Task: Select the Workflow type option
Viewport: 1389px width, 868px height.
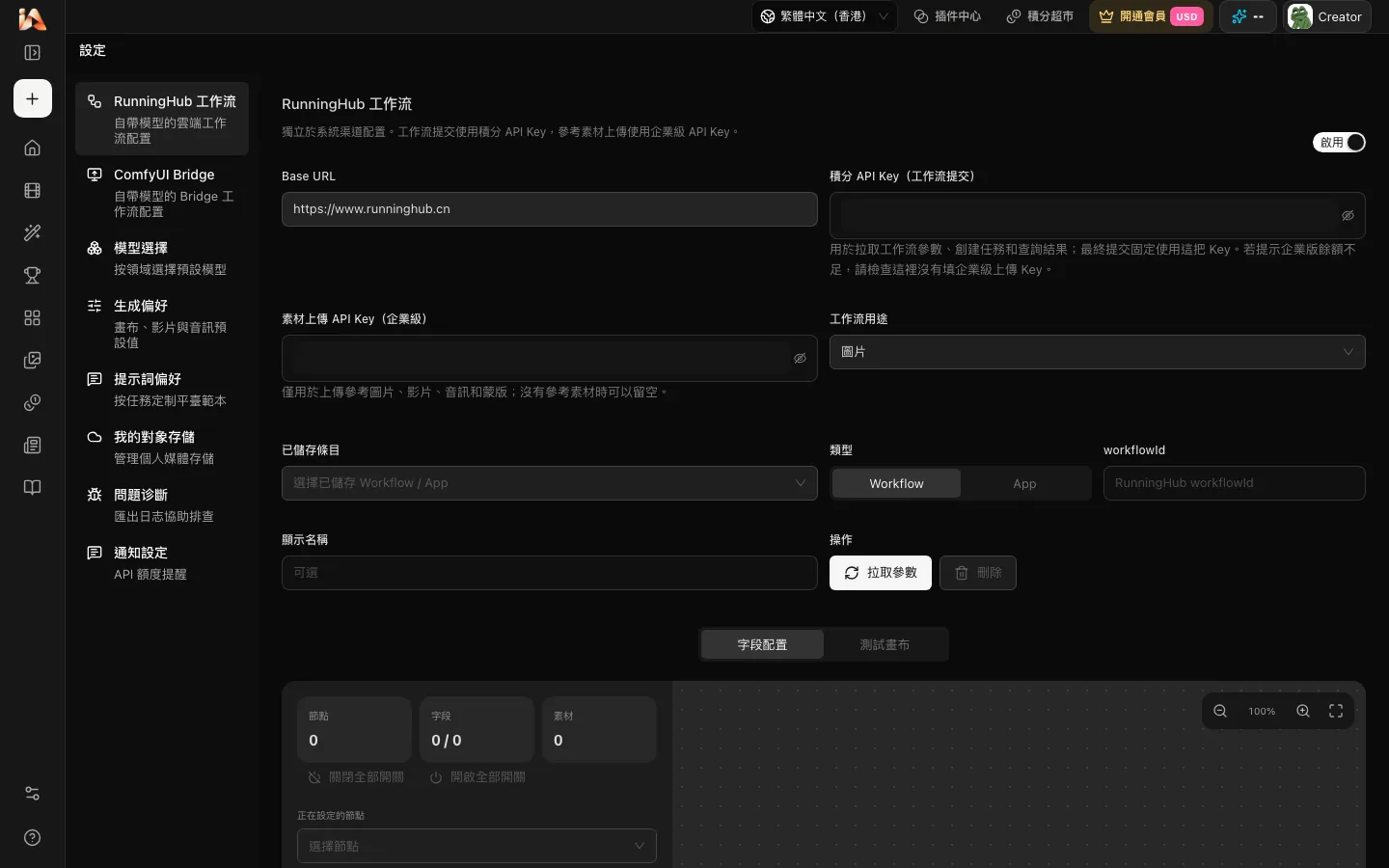Action: [x=896, y=483]
